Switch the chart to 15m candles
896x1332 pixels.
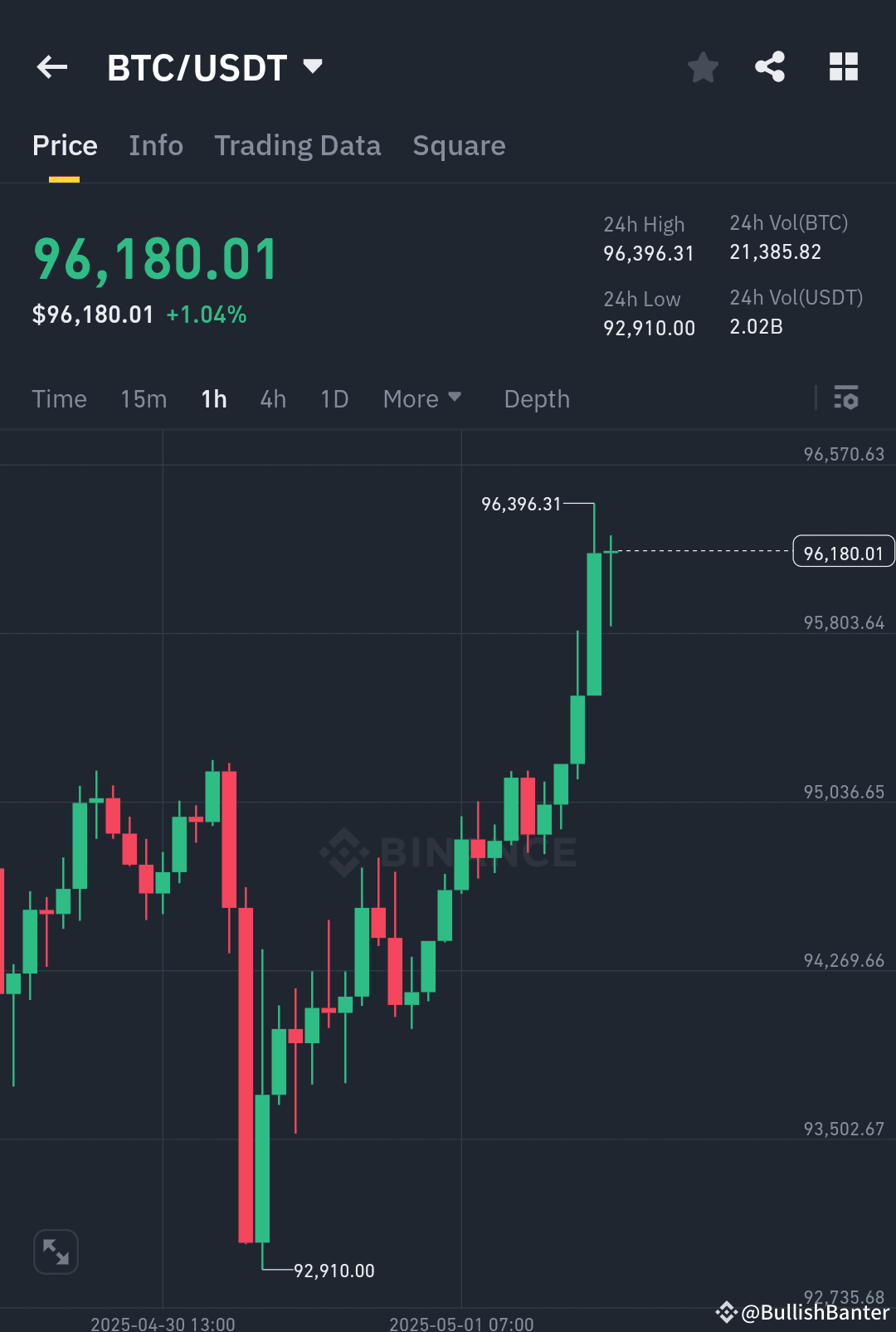pyautogui.click(x=143, y=399)
